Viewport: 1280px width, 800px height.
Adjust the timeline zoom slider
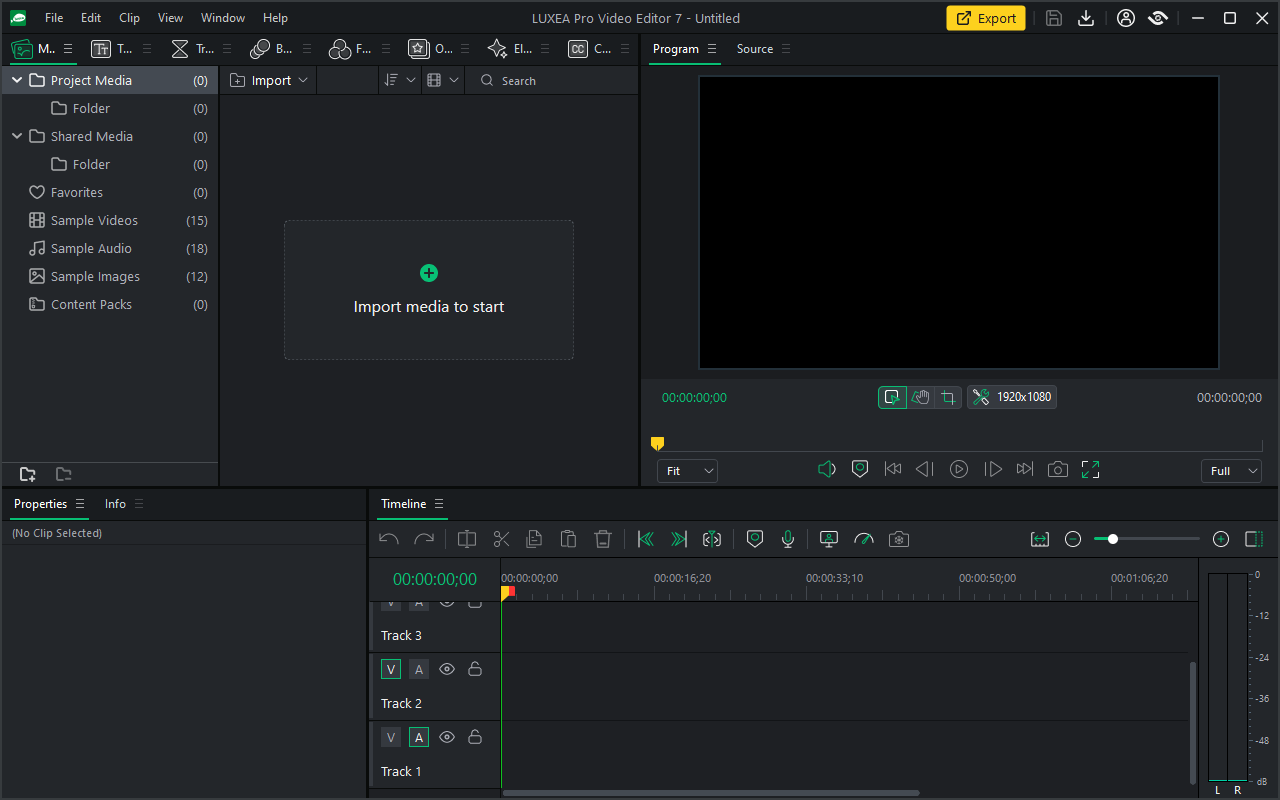tap(1112, 539)
